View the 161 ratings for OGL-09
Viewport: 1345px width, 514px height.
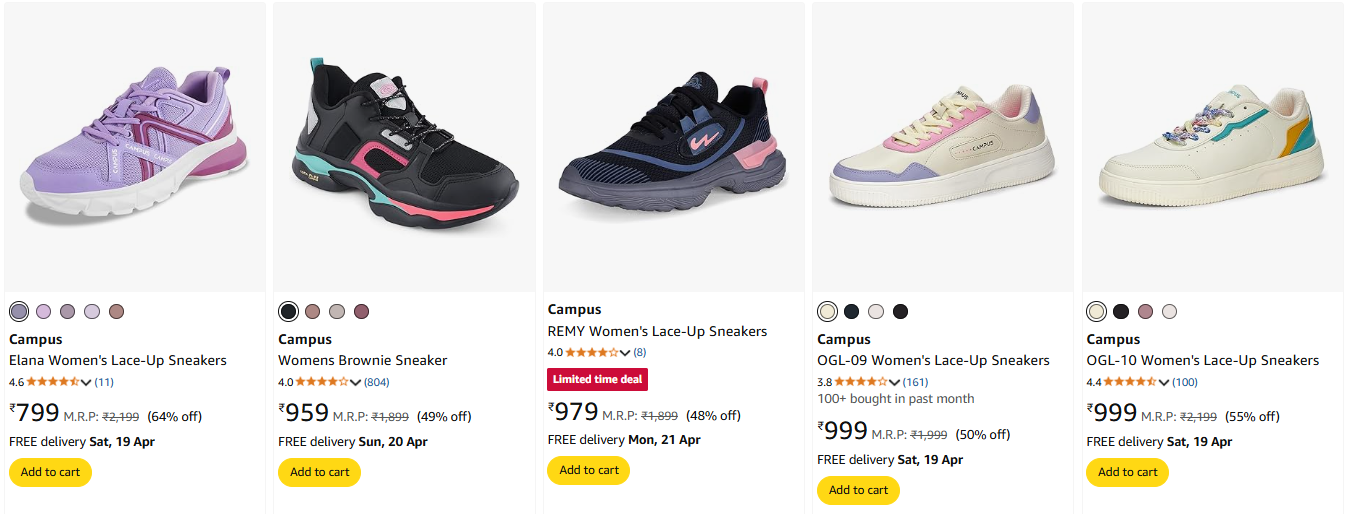point(915,382)
